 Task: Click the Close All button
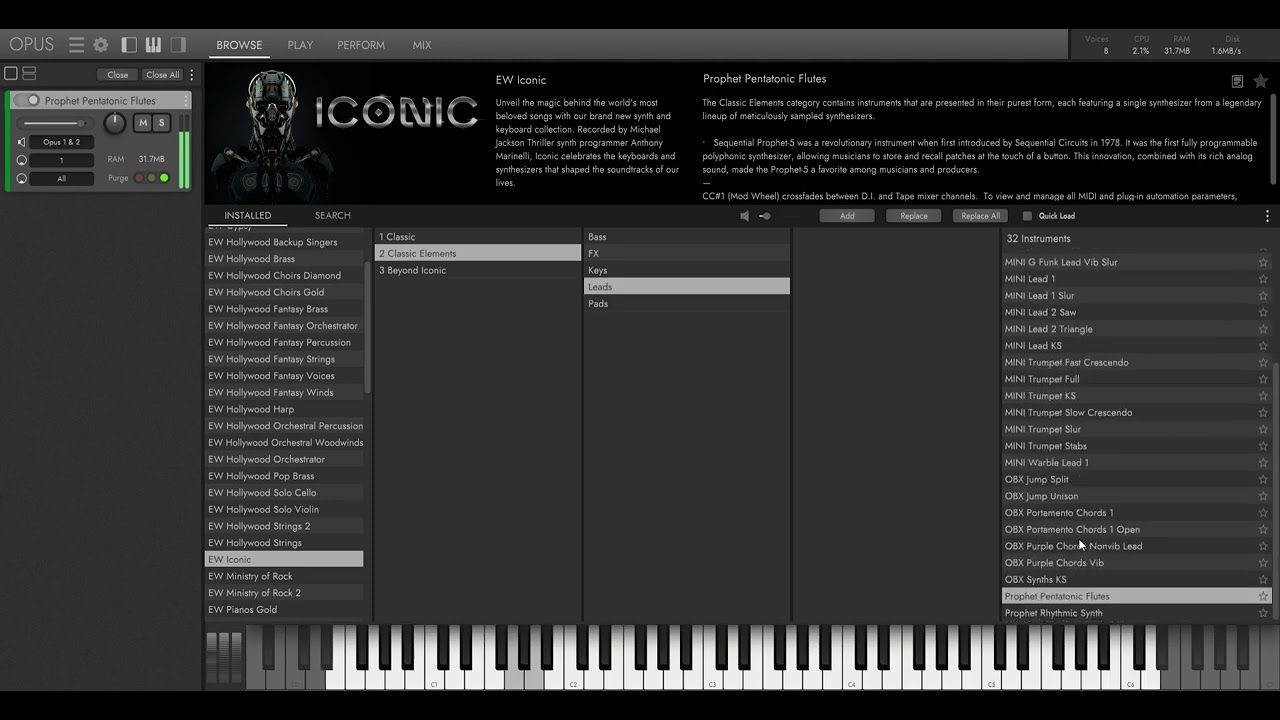pyautogui.click(x=162, y=75)
